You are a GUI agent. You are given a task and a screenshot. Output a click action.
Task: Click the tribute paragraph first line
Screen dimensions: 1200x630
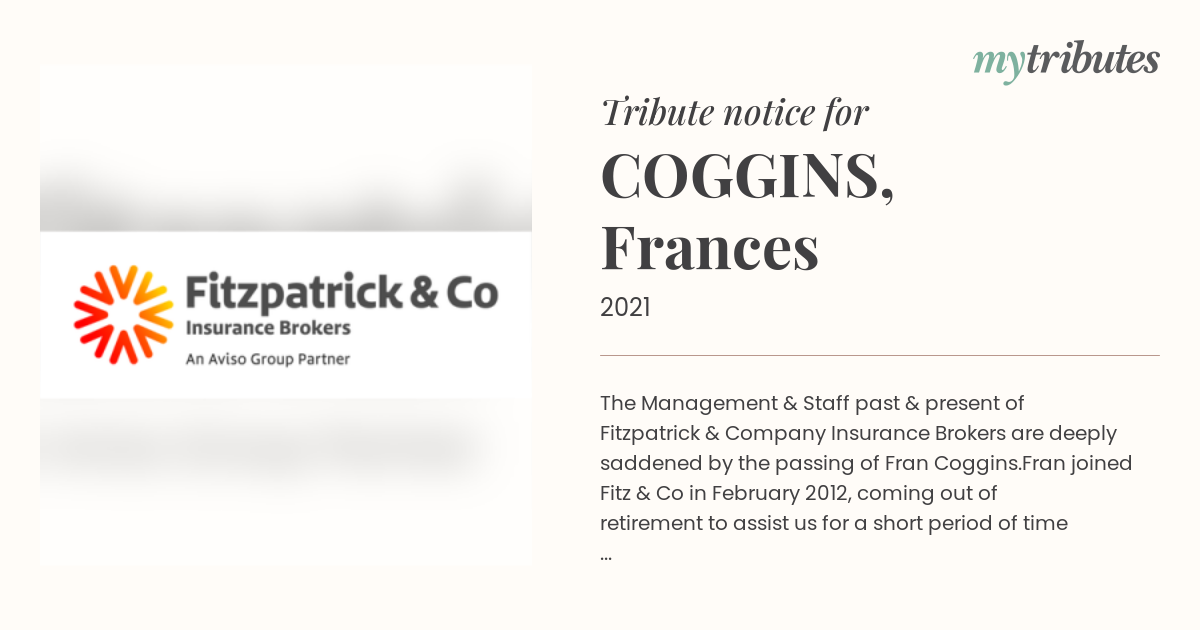point(814,403)
